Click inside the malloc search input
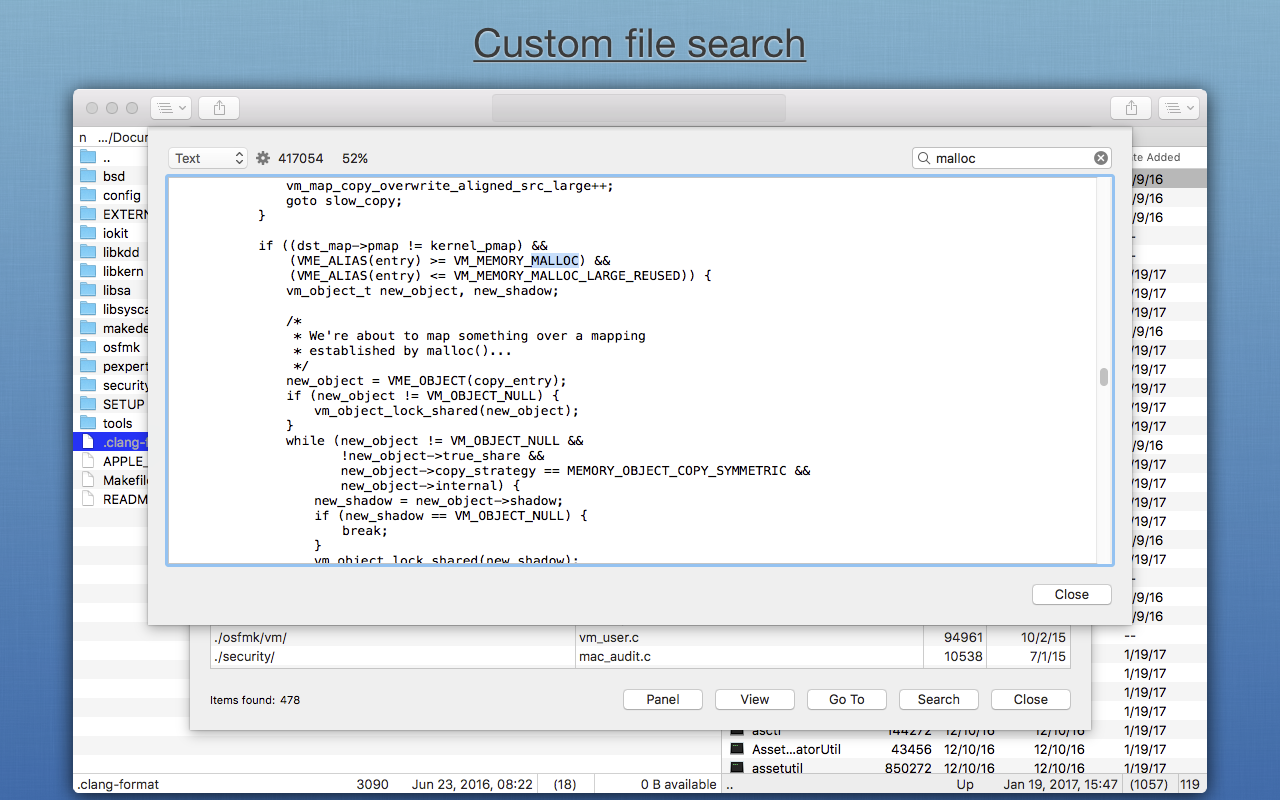 pyautogui.click(x=1010, y=158)
